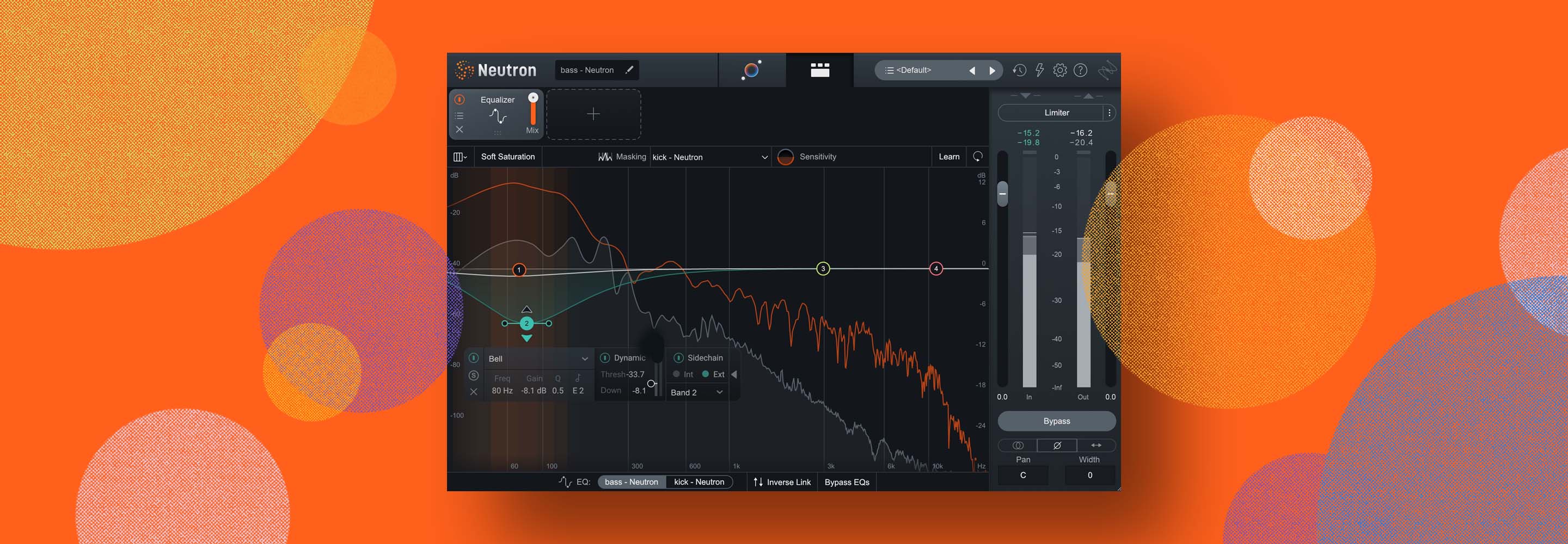Toggle band 2 power button beside Bell
Viewport: 1568px width, 544px height.
click(x=474, y=358)
